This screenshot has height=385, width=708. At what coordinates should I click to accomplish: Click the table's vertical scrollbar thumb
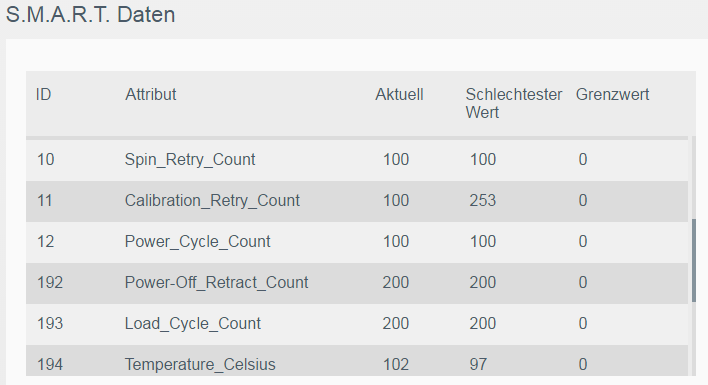tap(694, 260)
